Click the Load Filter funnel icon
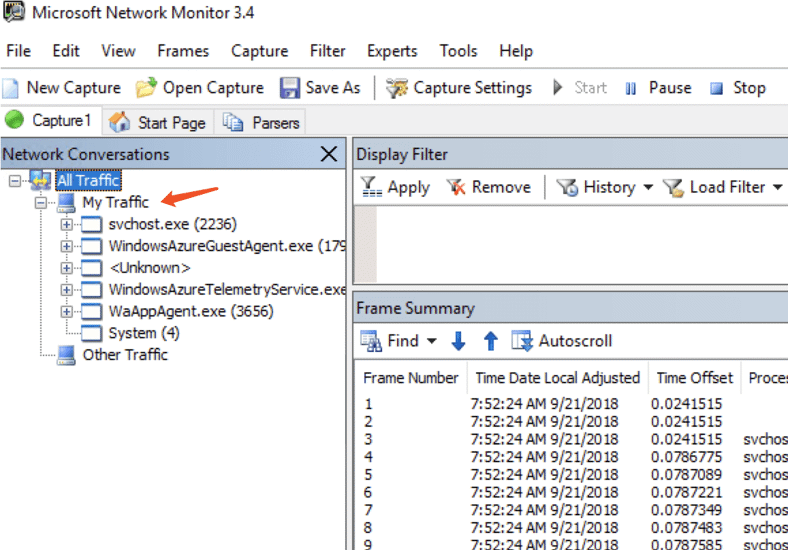This screenshot has height=550, width=788. [x=673, y=188]
